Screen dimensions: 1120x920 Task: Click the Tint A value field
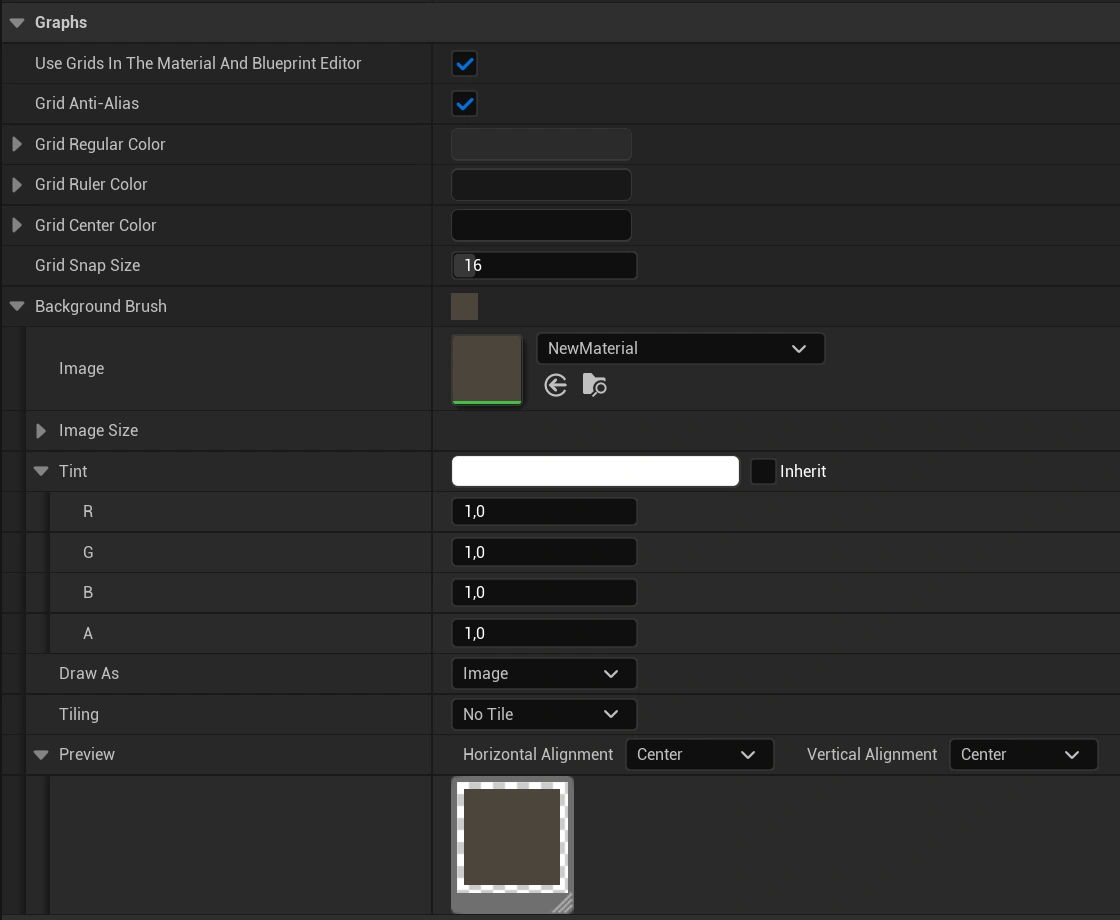(x=544, y=633)
